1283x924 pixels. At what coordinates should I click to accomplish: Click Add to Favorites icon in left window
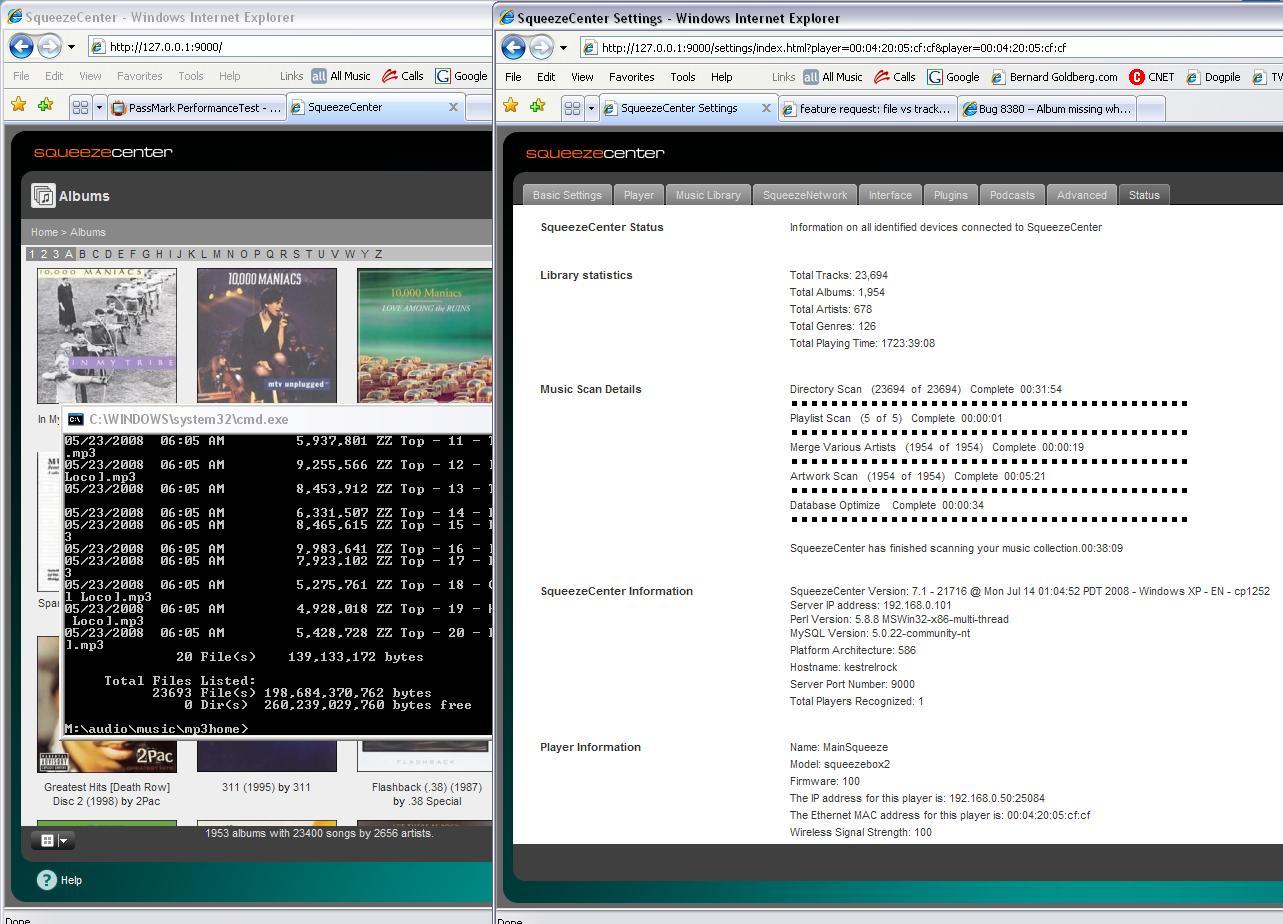(x=45, y=106)
